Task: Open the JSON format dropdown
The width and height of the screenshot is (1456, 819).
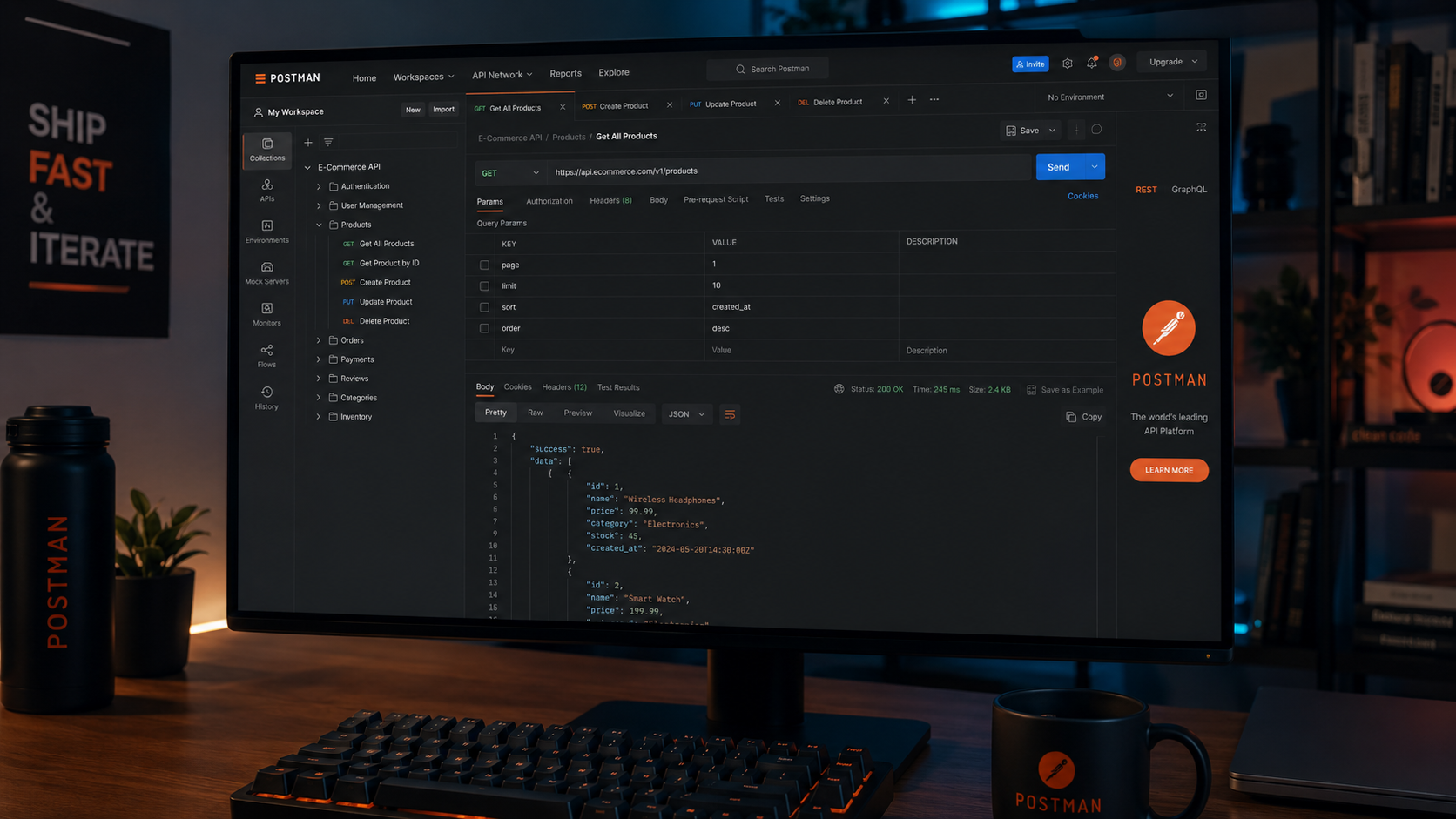Action: [686, 414]
